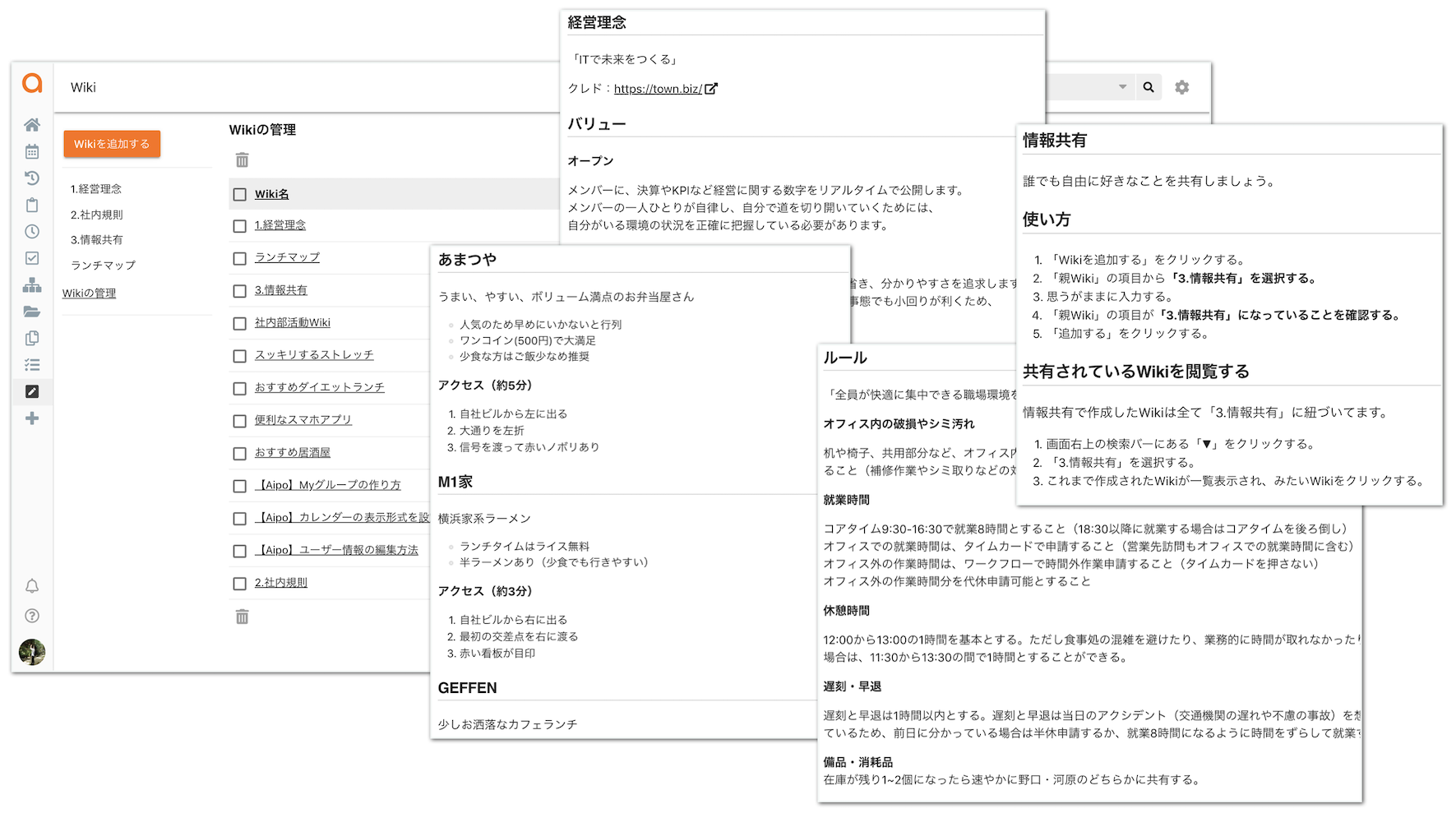Check the box for 3.情報共有 row
This screenshot has height=813, width=1456.
tap(240, 291)
